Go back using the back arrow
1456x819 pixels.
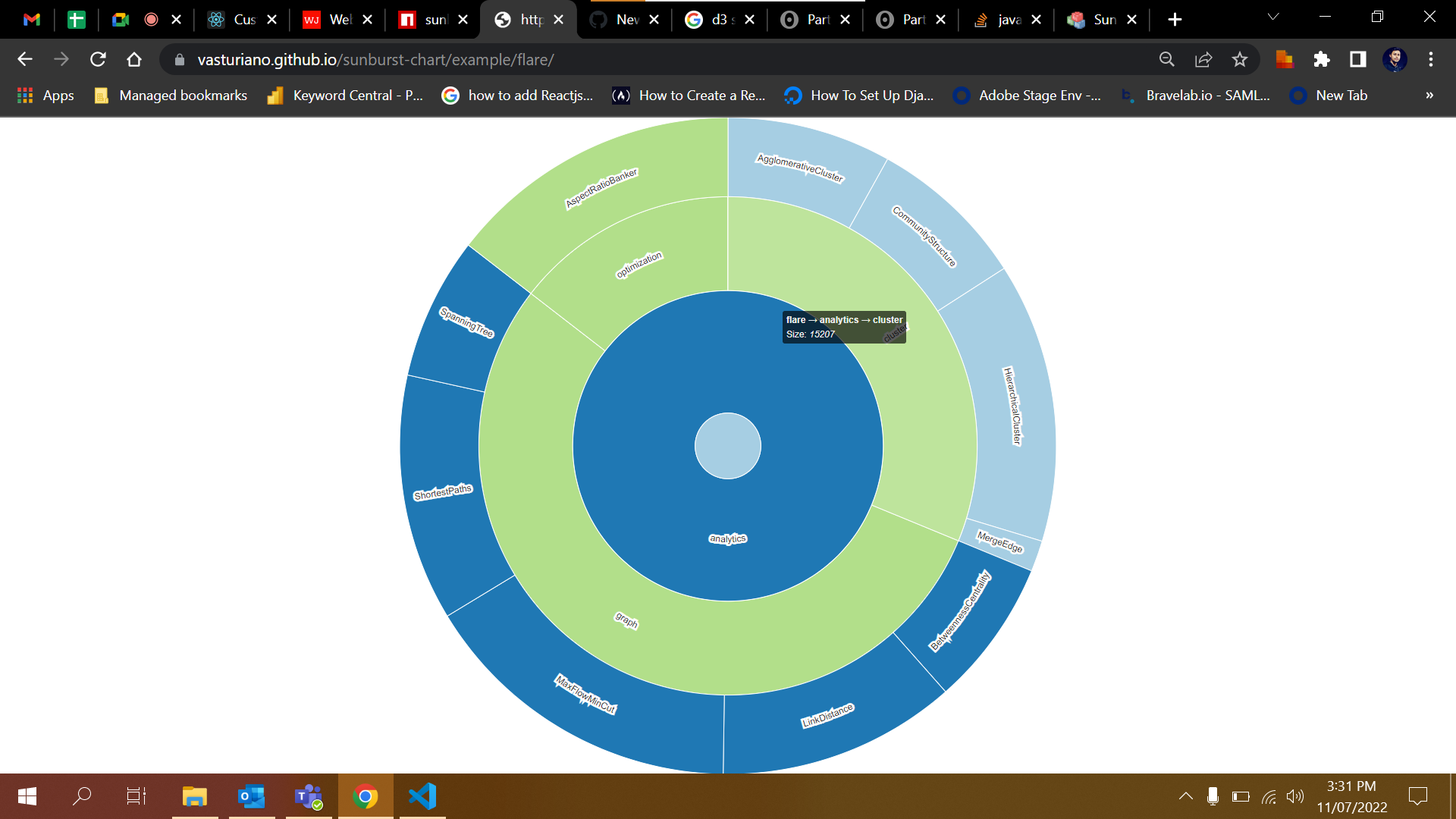tap(25, 59)
